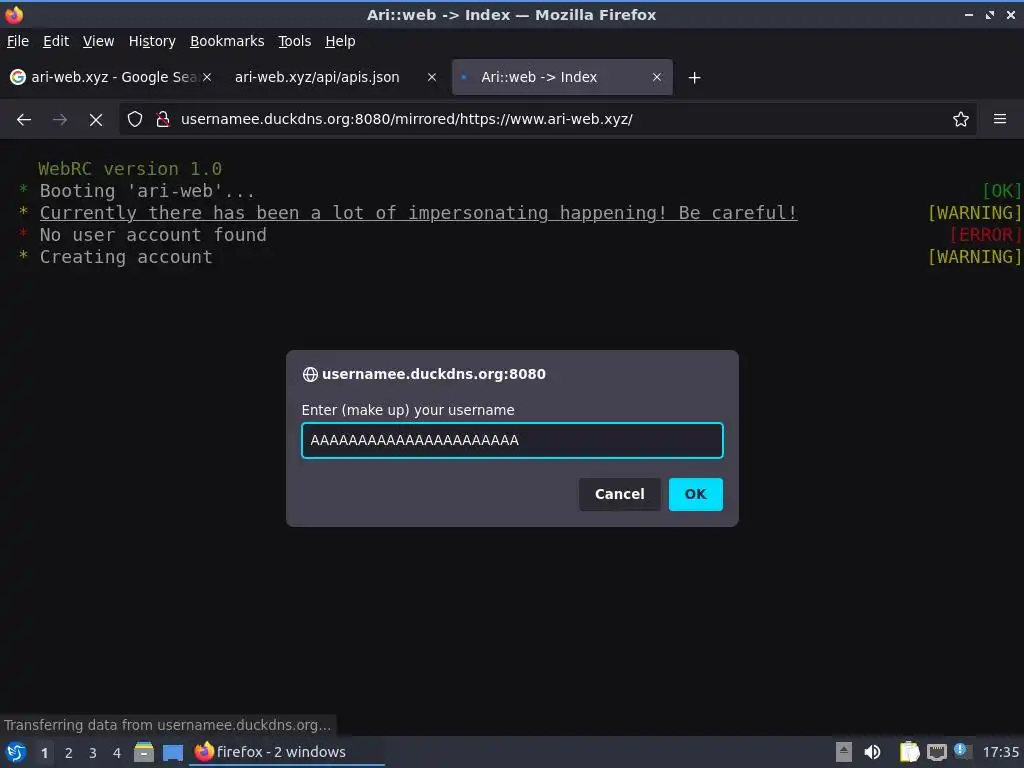Image resolution: width=1024 pixels, height=768 pixels.
Task: Click the 17:35 clock
Action: click(1000, 752)
